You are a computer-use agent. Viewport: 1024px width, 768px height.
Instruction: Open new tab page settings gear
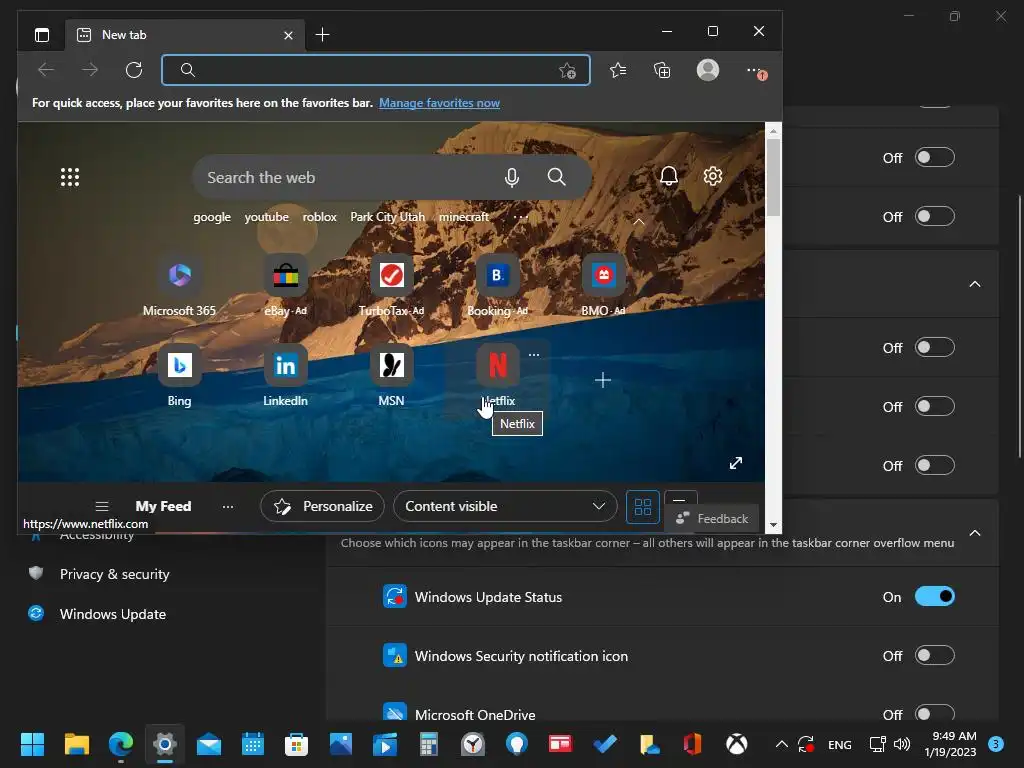point(713,176)
